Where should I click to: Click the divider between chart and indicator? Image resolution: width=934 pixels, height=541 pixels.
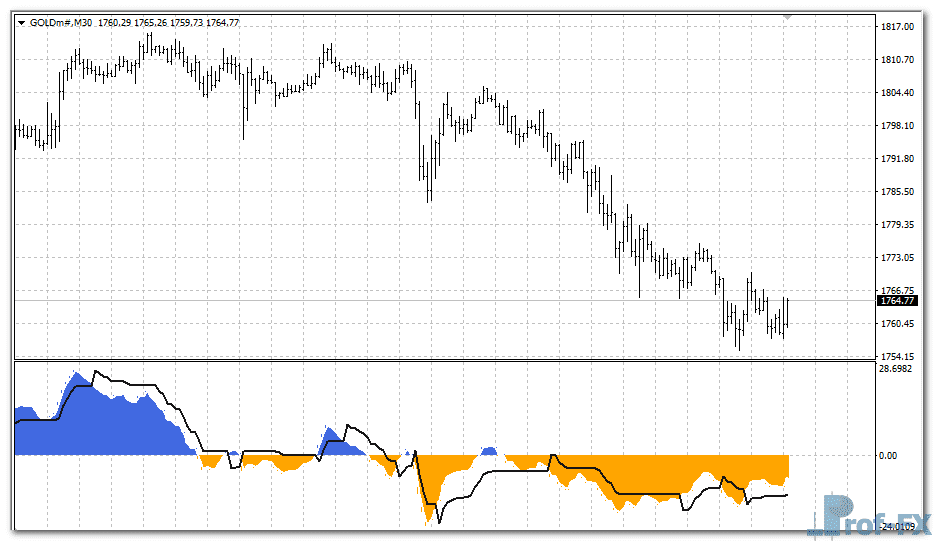[x=440, y=360]
